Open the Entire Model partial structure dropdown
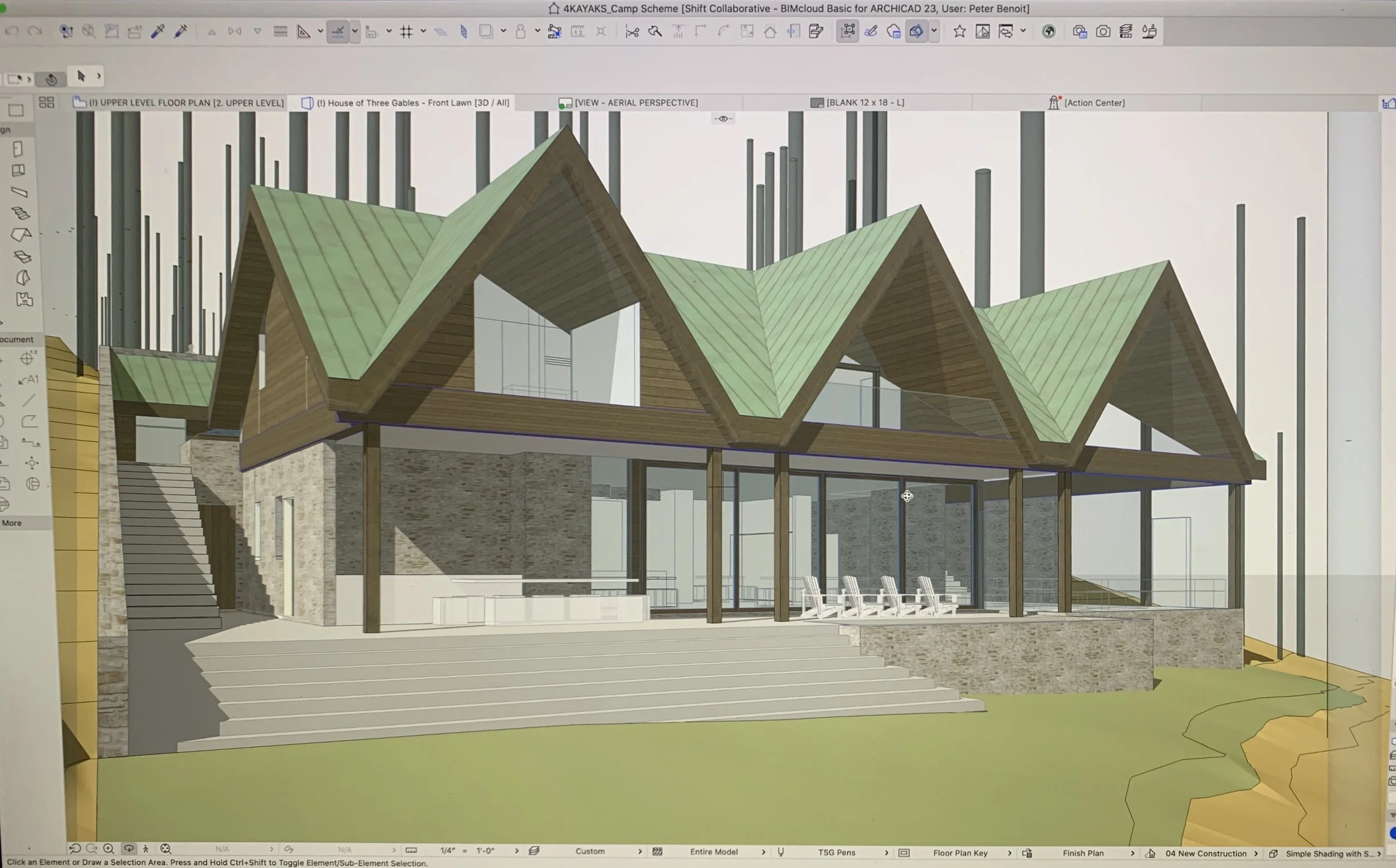This screenshot has height=868, width=1396. (x=714, y=852)
